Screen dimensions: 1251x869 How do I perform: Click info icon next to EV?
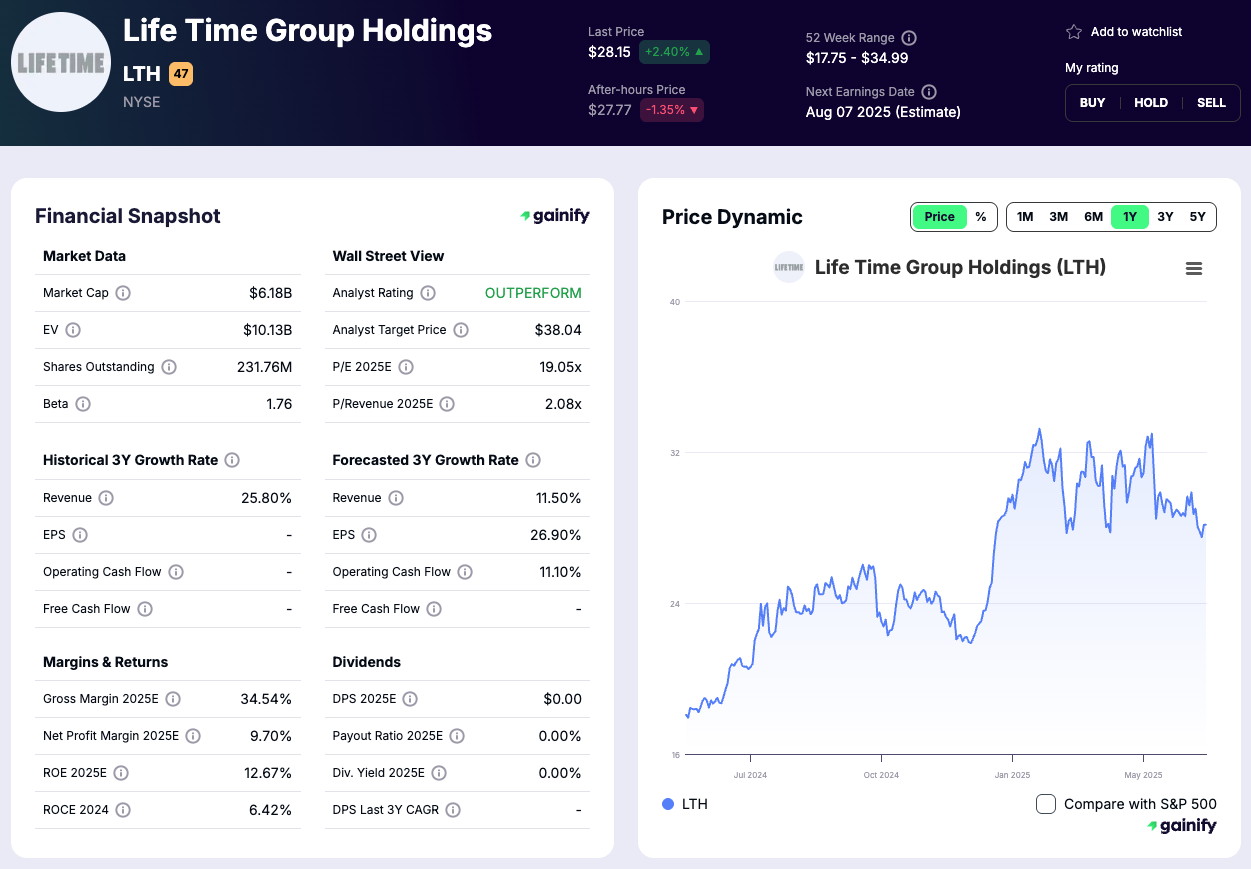tap(73, 330)
